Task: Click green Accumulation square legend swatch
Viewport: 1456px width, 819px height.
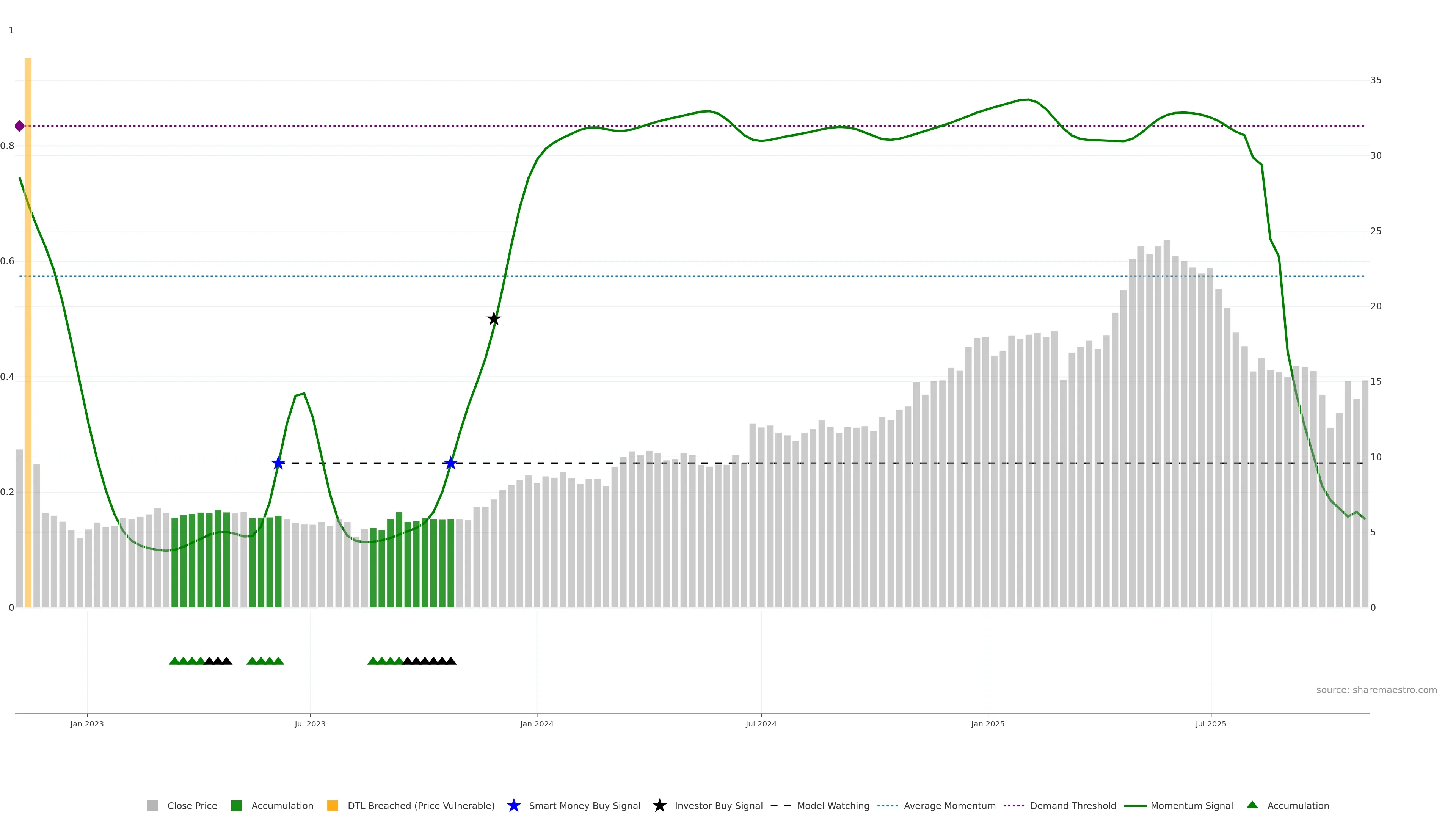Action: point(236,805)
